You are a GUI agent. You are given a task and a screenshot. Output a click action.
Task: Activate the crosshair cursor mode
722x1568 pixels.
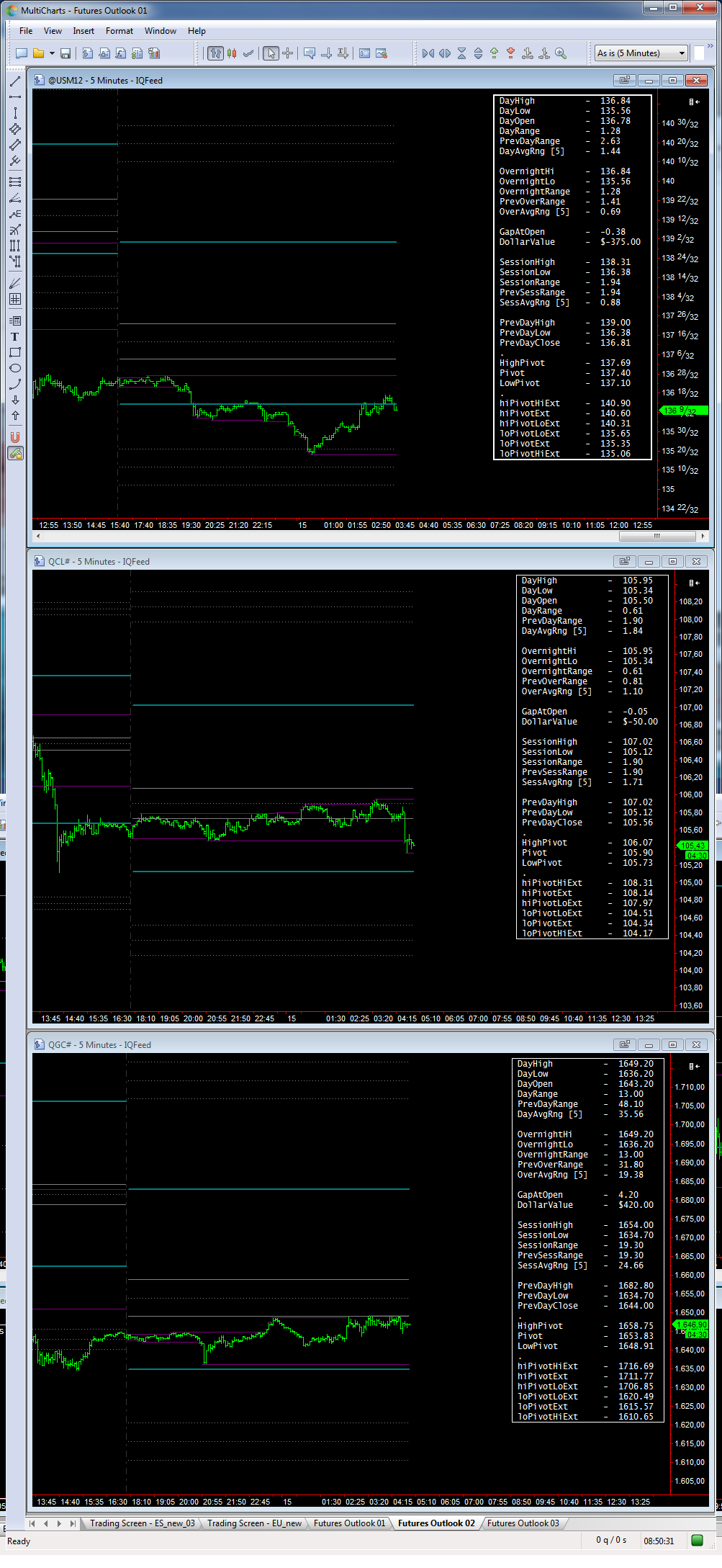tap(287, 53)
